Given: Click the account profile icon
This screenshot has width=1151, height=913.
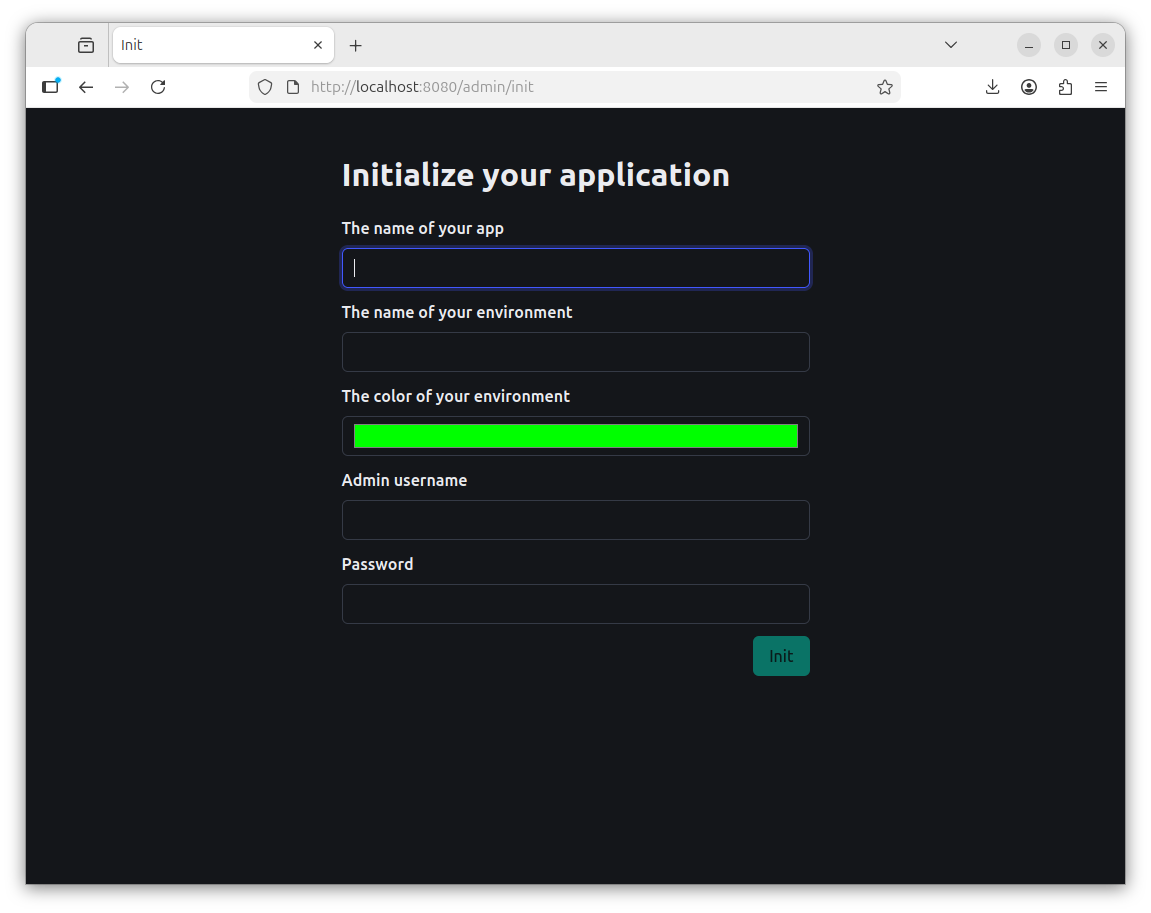Looking at the screenshot, I should click(x=1029, y=87).
